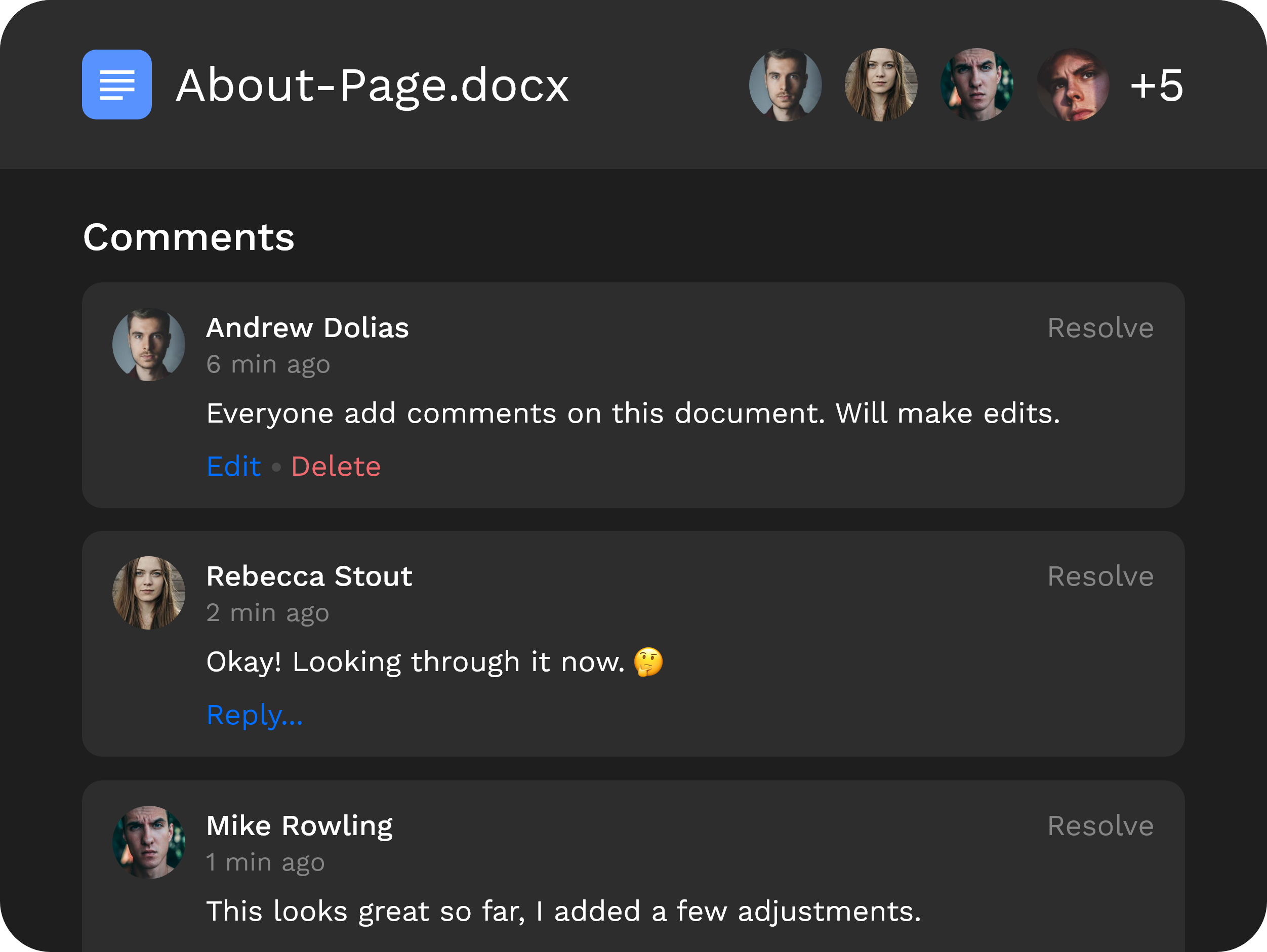The width and height of the screenshot is (1267, 952).
Task: Resolve Rebecca Stout's comment
Action: point(1100,576)
